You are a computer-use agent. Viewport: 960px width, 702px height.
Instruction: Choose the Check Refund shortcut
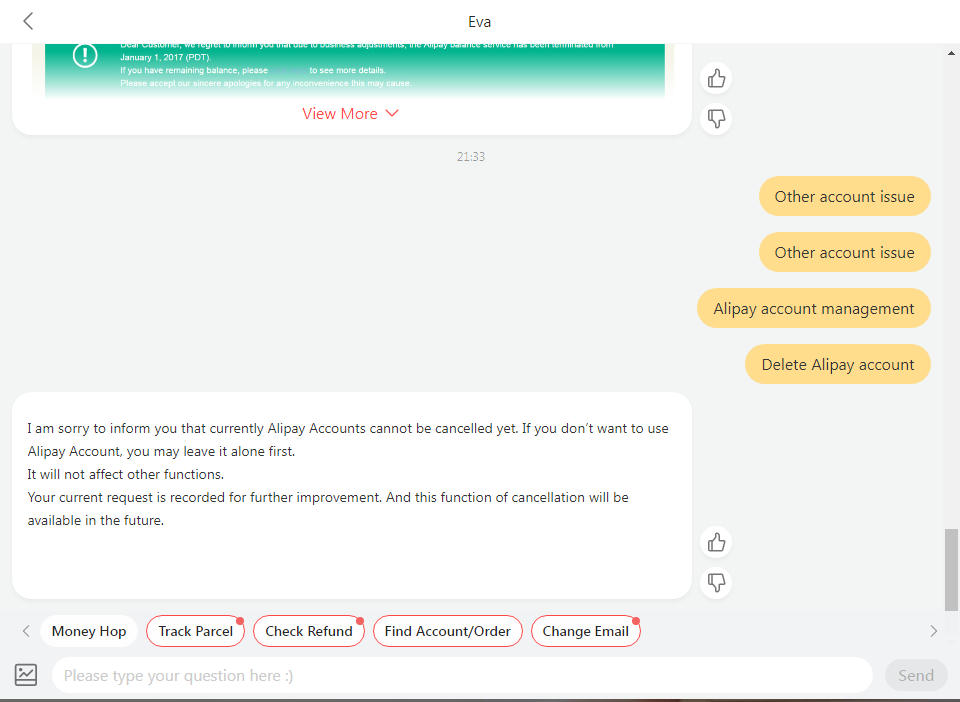pos(309,631)
